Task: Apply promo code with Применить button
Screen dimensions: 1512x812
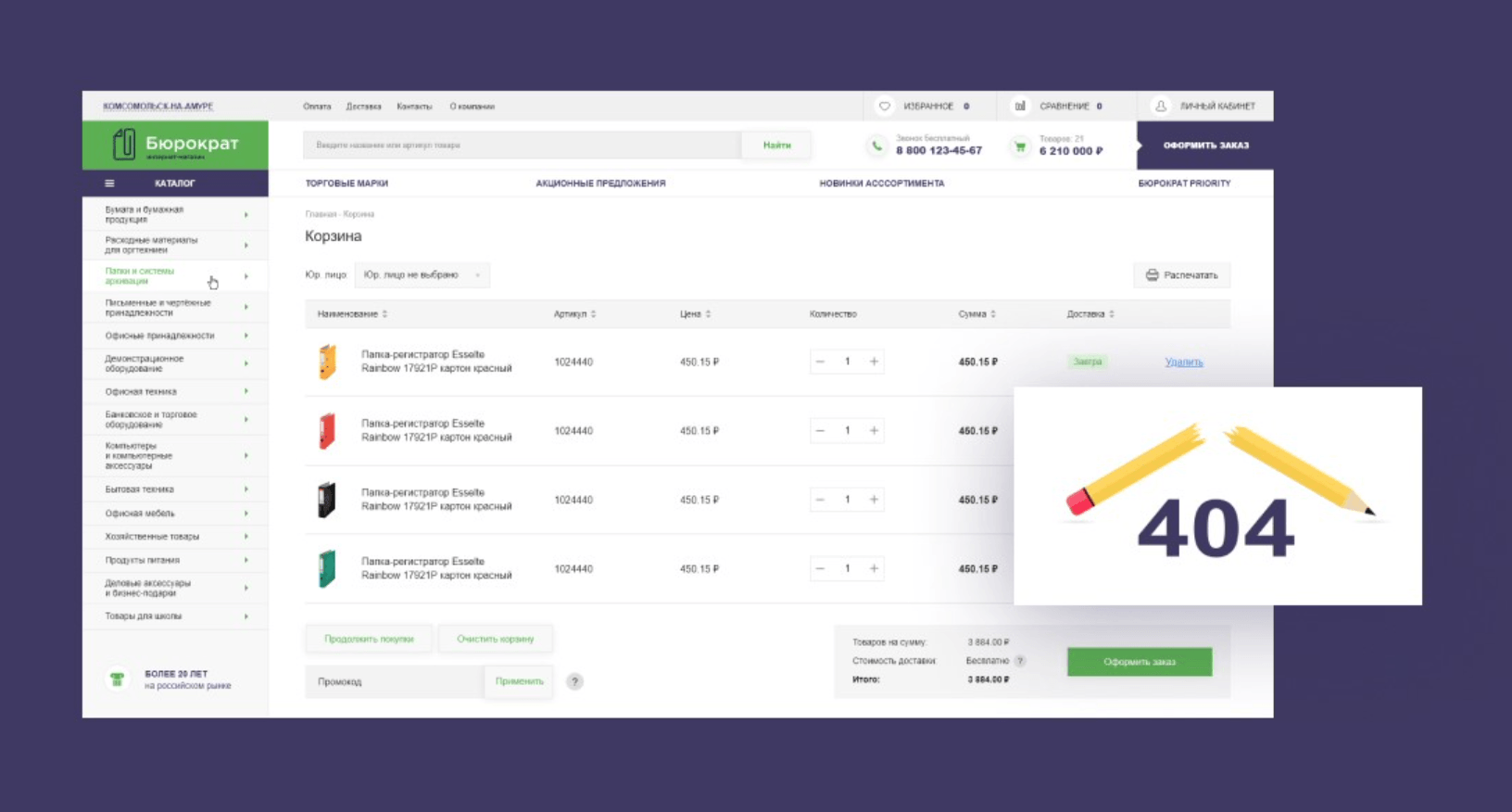Action: tap(519, 681)
